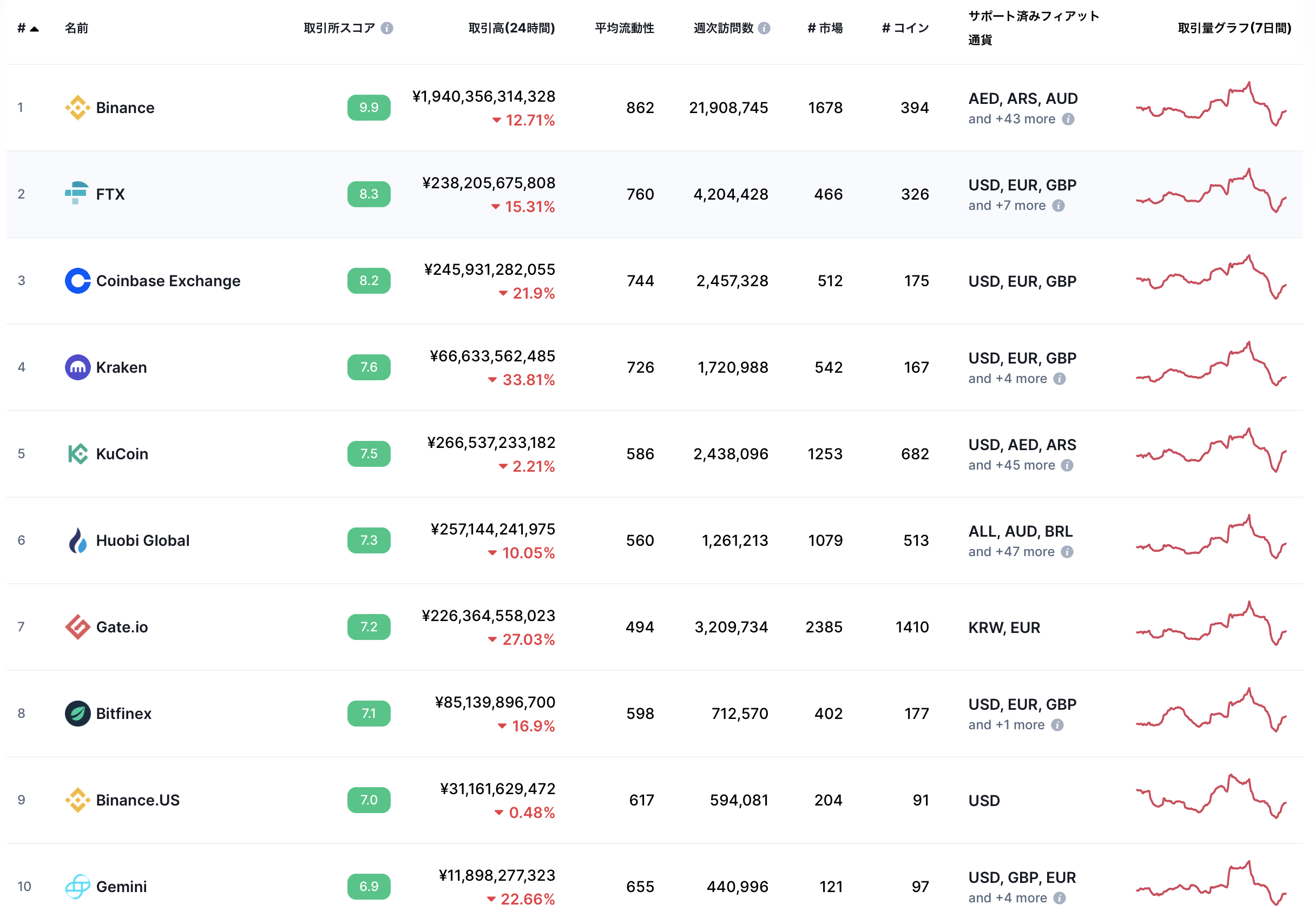Click Binance's 7-day volume graph
Screen dimensions: 1315x924
[x=1211, y=104]
